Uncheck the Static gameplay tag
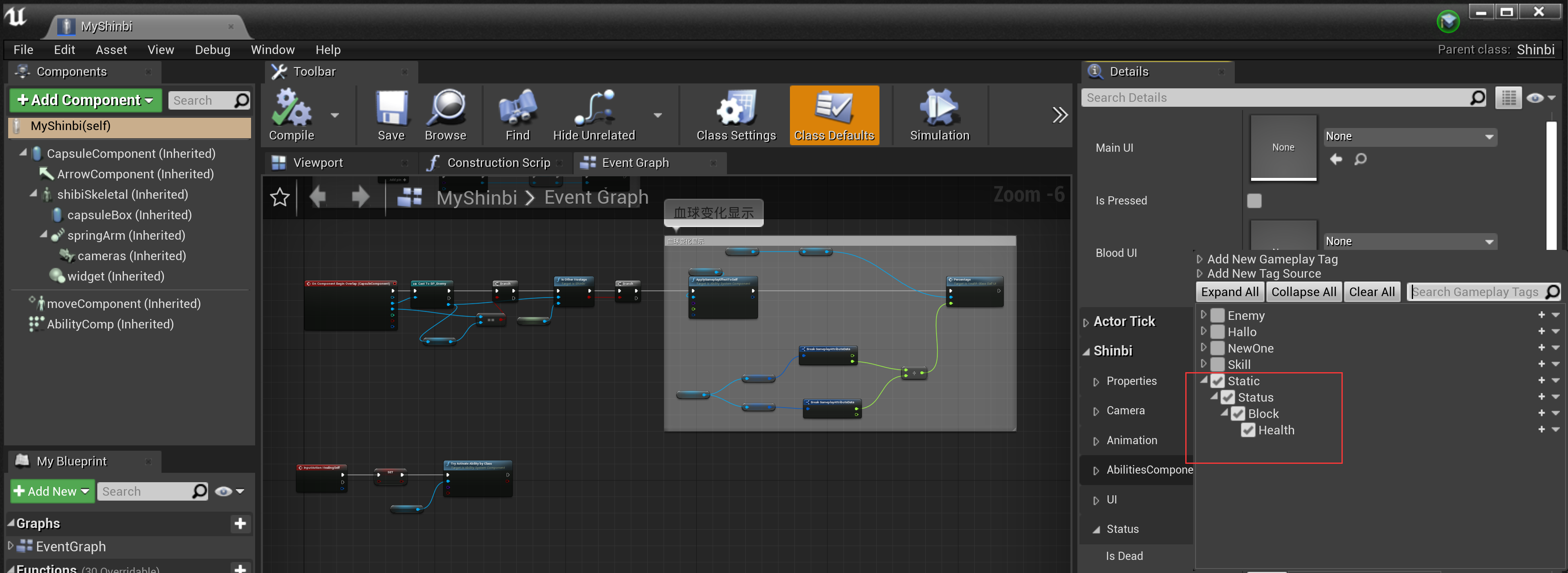This screenshot has height=573, width=1568. [x=1217, y=381]
